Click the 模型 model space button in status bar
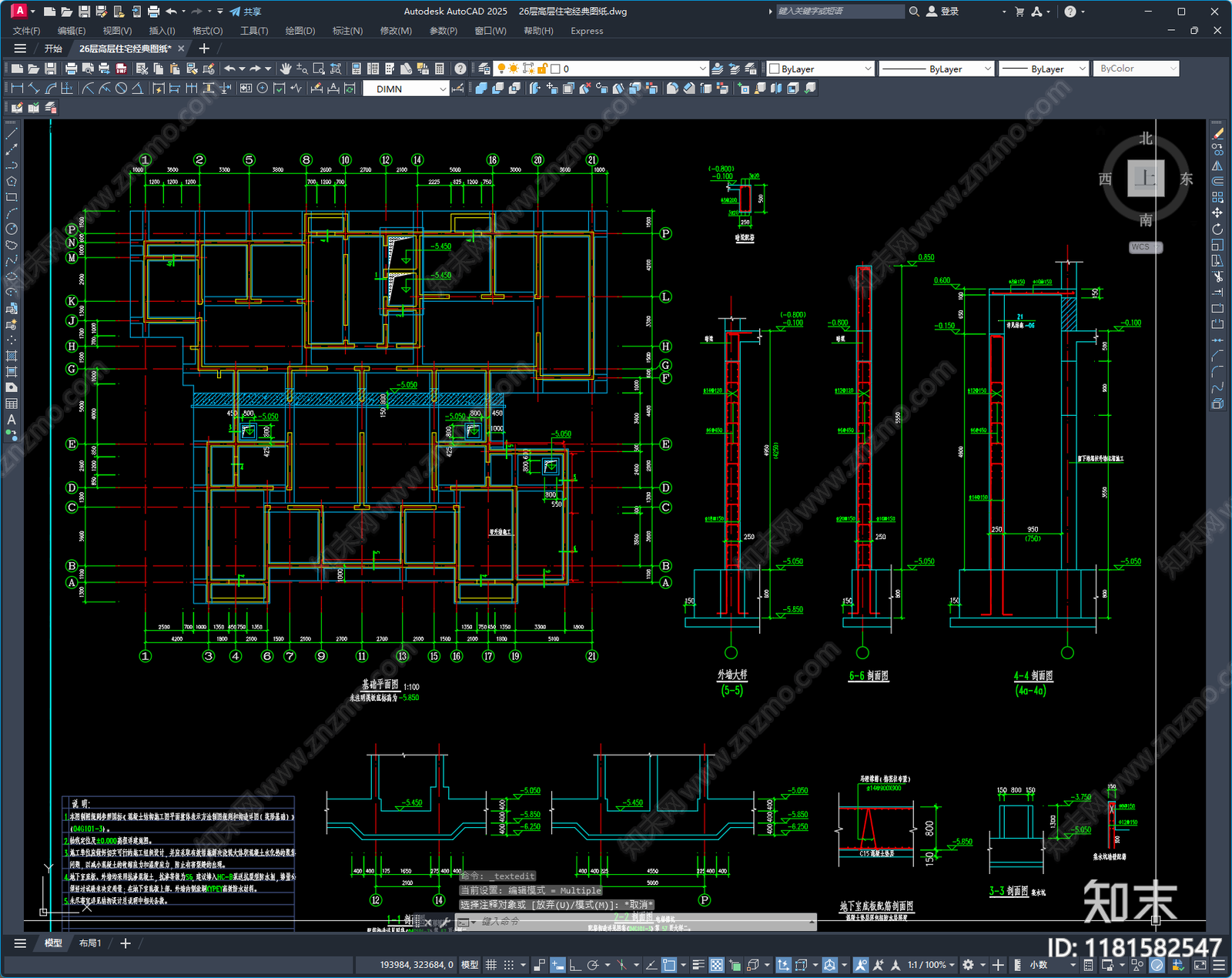1232x978 pixels. coord(469,965)
